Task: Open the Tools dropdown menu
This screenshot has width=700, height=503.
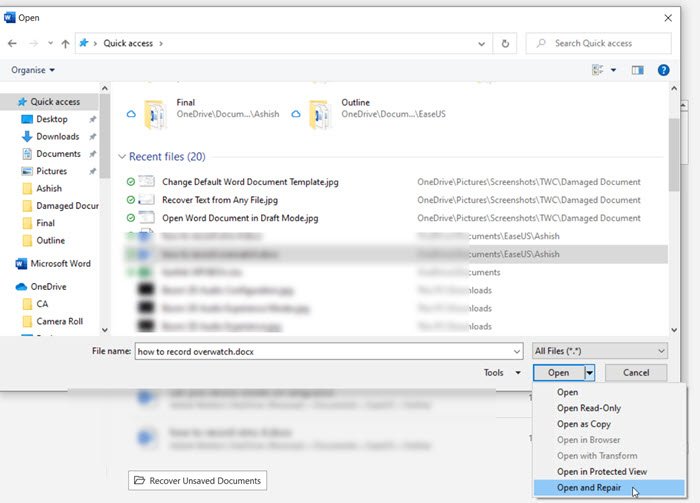Action: click(502, 373)
